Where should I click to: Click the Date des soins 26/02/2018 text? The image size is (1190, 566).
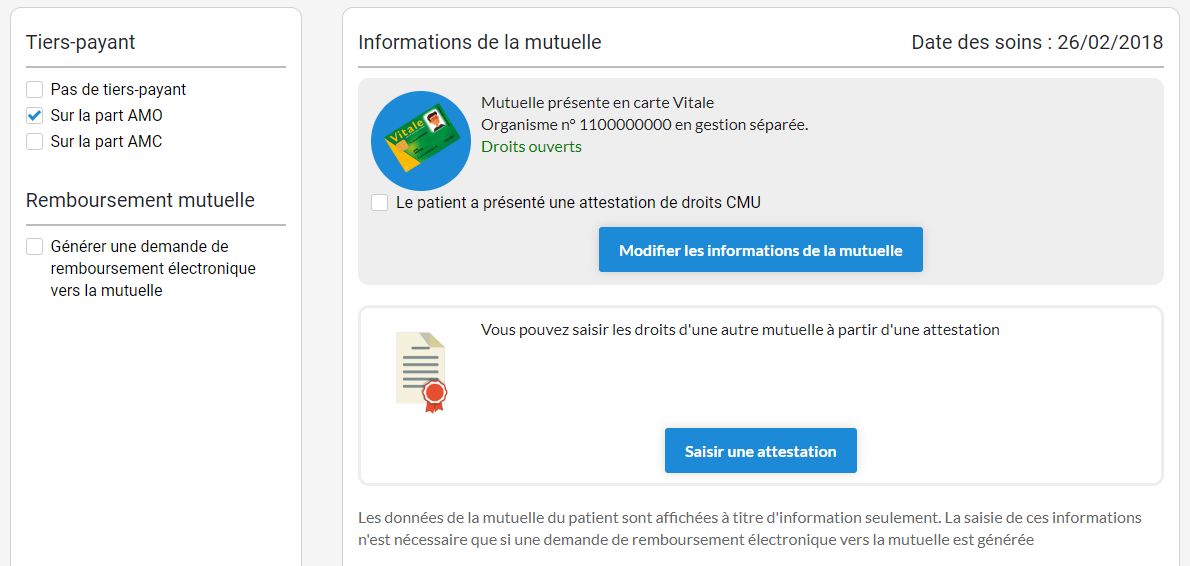pos(1037,42)
